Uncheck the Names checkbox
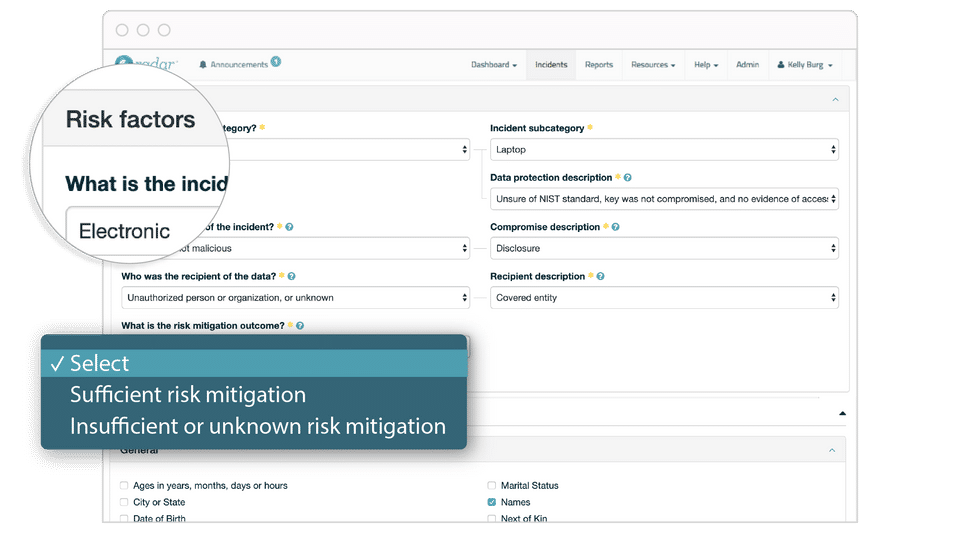 point(492,502)
